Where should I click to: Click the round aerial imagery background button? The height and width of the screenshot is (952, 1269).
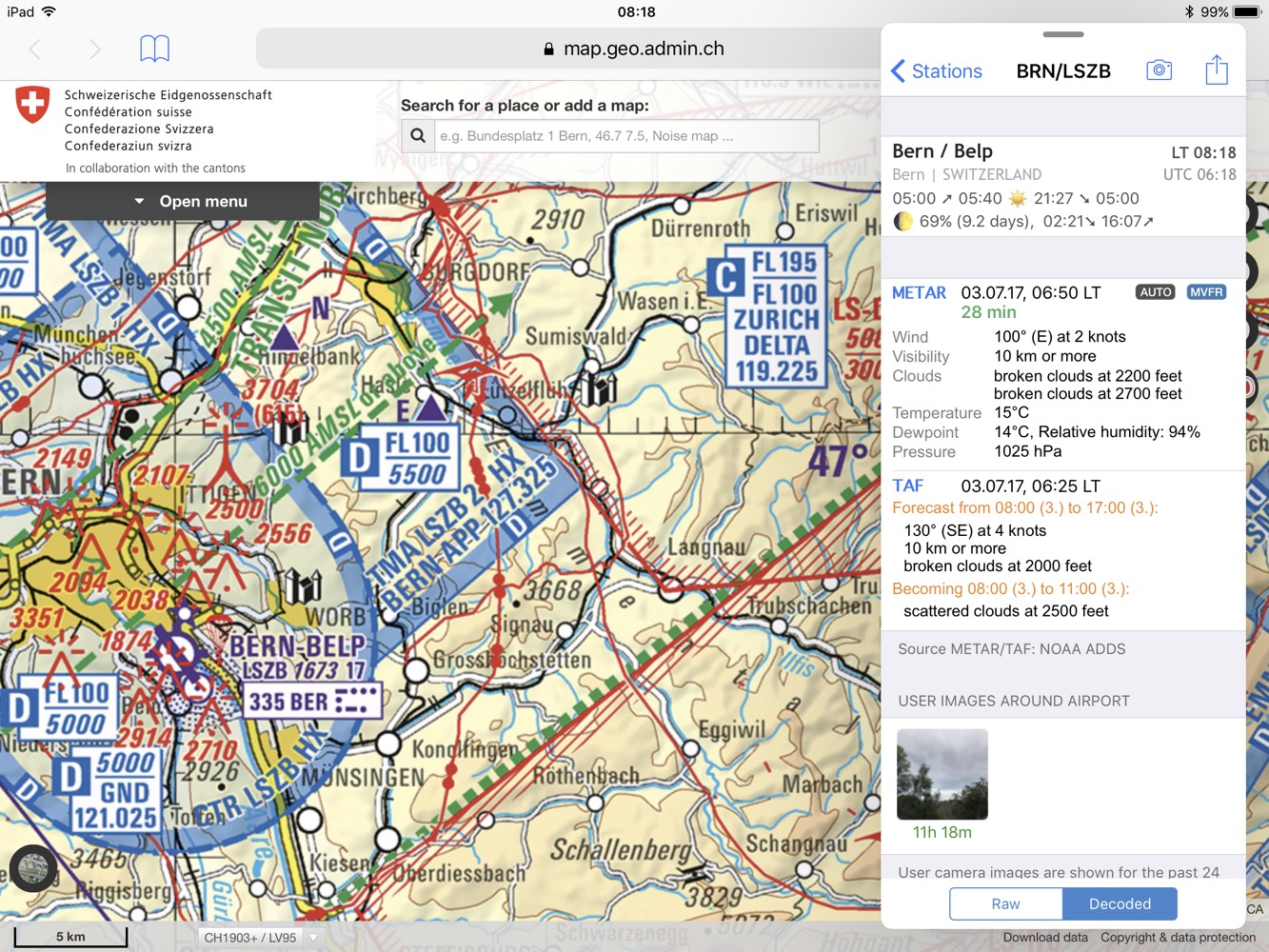[33, 868]
